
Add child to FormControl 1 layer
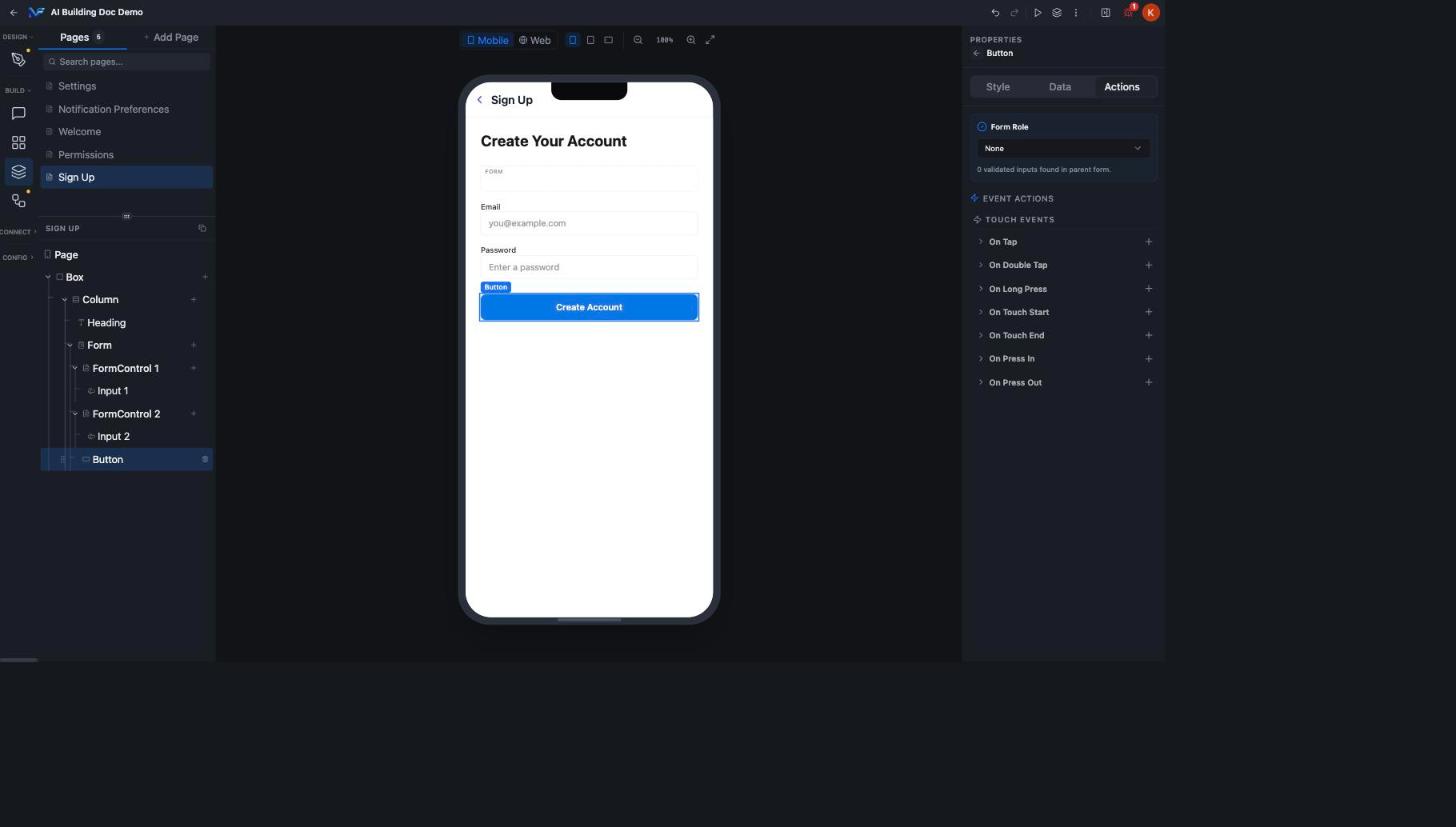(x=193, y=368)
